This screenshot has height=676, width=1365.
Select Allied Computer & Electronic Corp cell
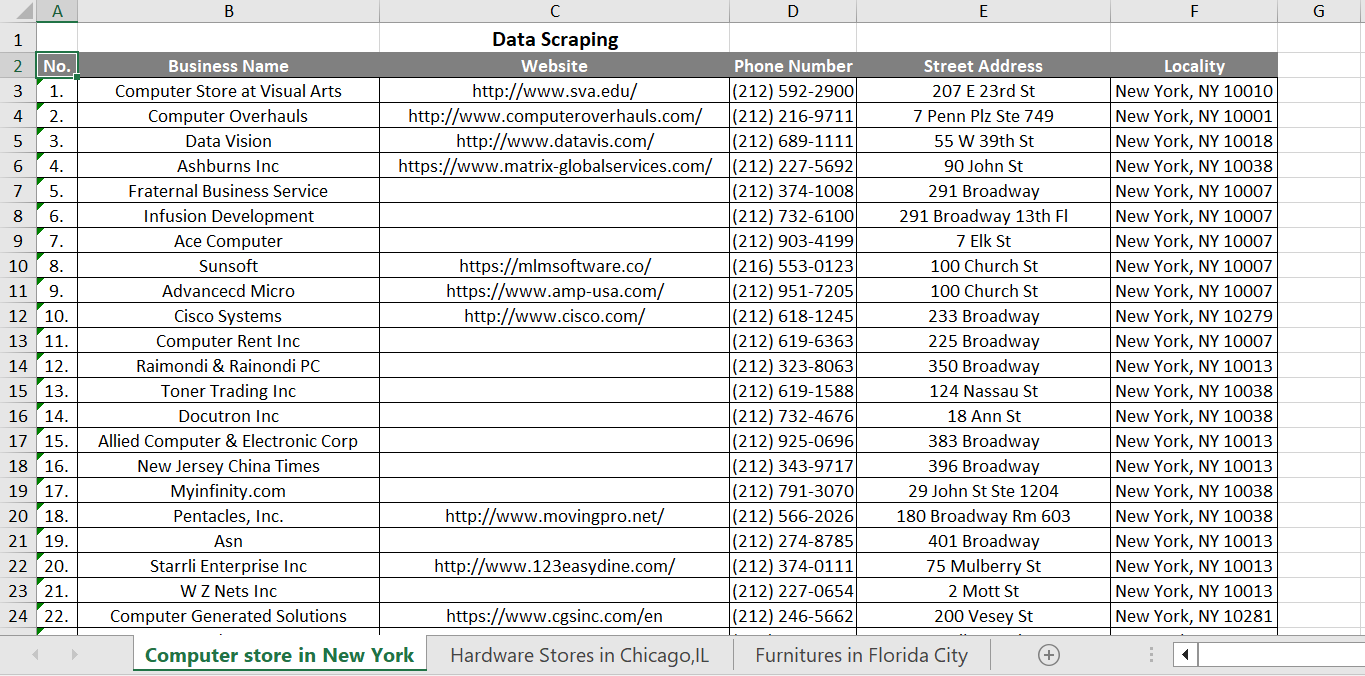[x=228, y=441]
